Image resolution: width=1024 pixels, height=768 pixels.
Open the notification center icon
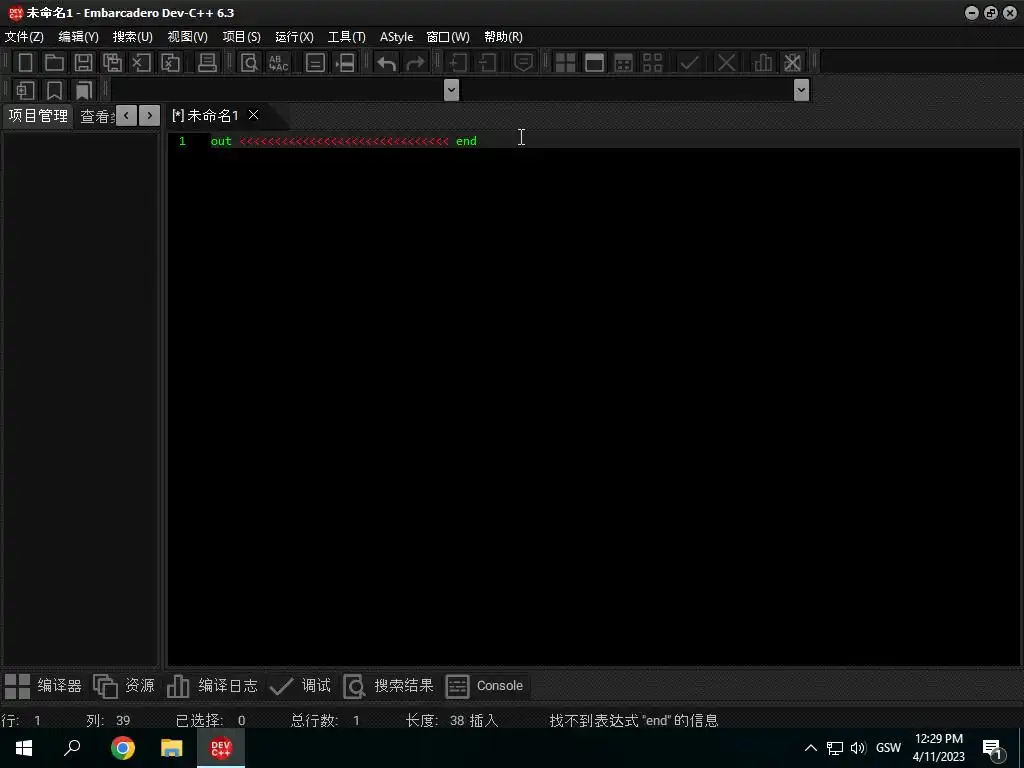992,749
